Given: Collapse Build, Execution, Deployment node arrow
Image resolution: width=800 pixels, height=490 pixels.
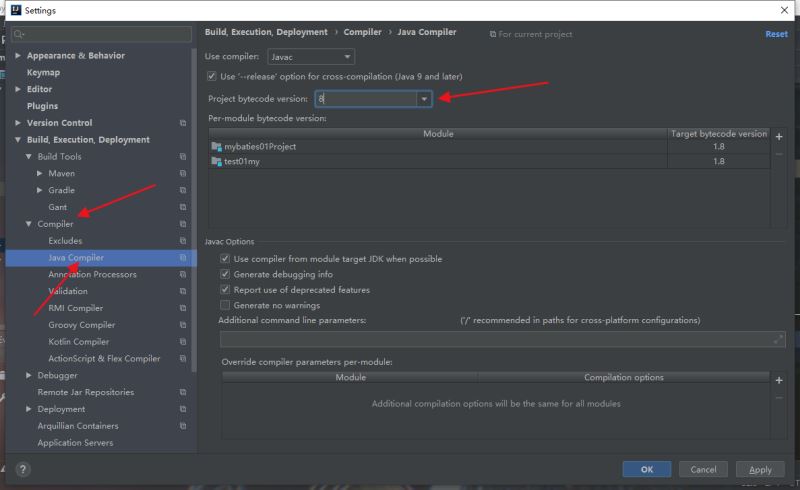Looking at the screenshot, I should pos(18,139).
